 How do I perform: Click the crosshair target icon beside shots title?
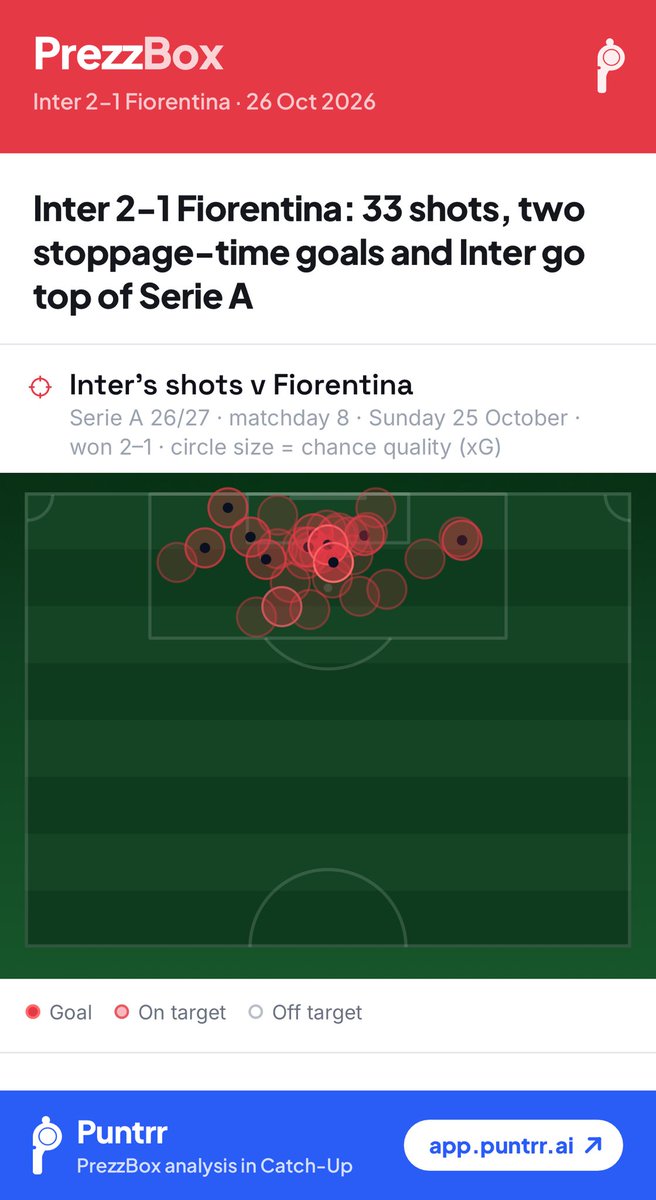click(x=40, y=386)
